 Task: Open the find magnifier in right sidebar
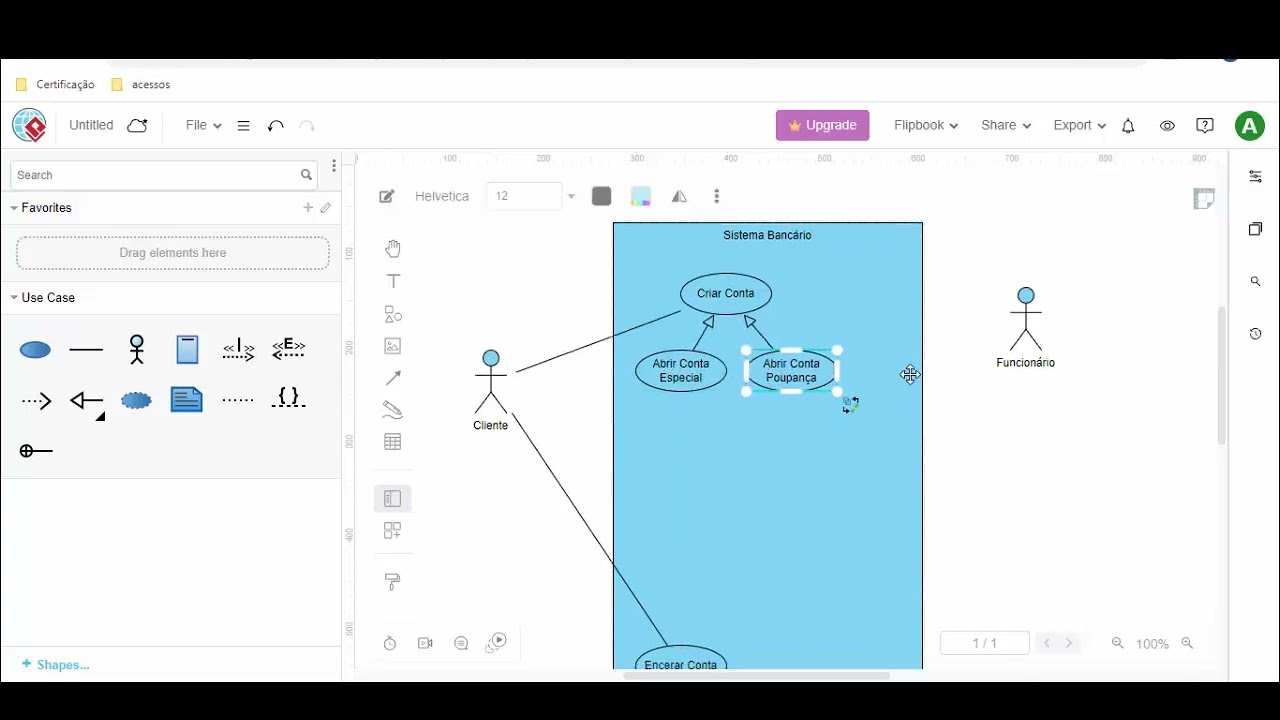[x=1255, y=282]
